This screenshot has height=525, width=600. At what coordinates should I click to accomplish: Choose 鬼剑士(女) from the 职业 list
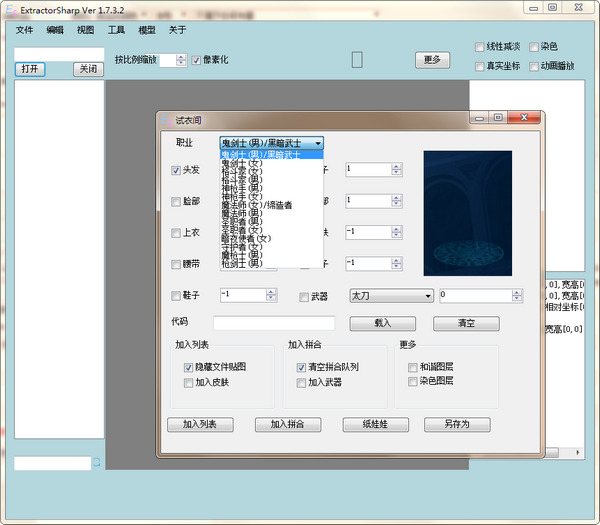(272, 163)
